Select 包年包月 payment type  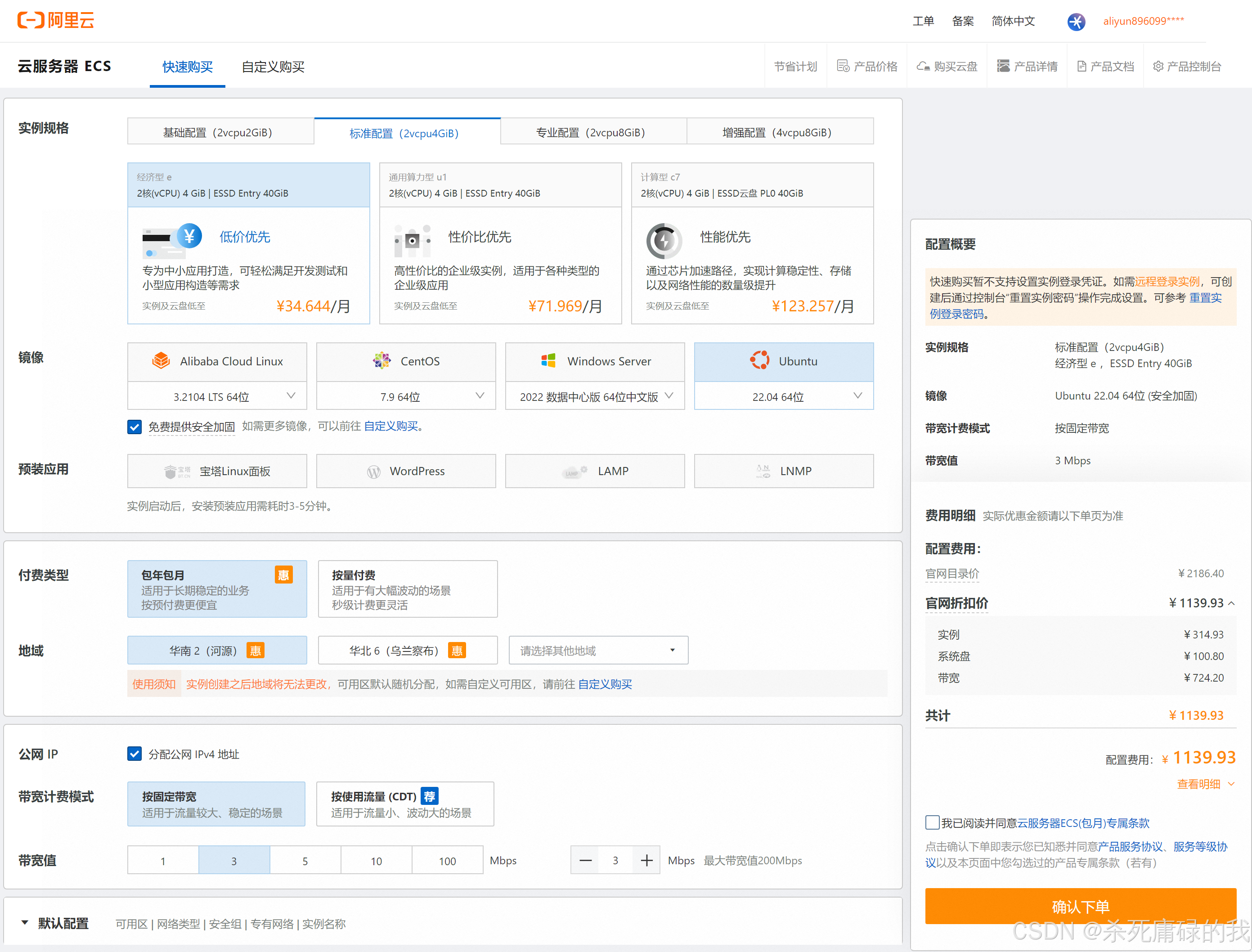217,589
